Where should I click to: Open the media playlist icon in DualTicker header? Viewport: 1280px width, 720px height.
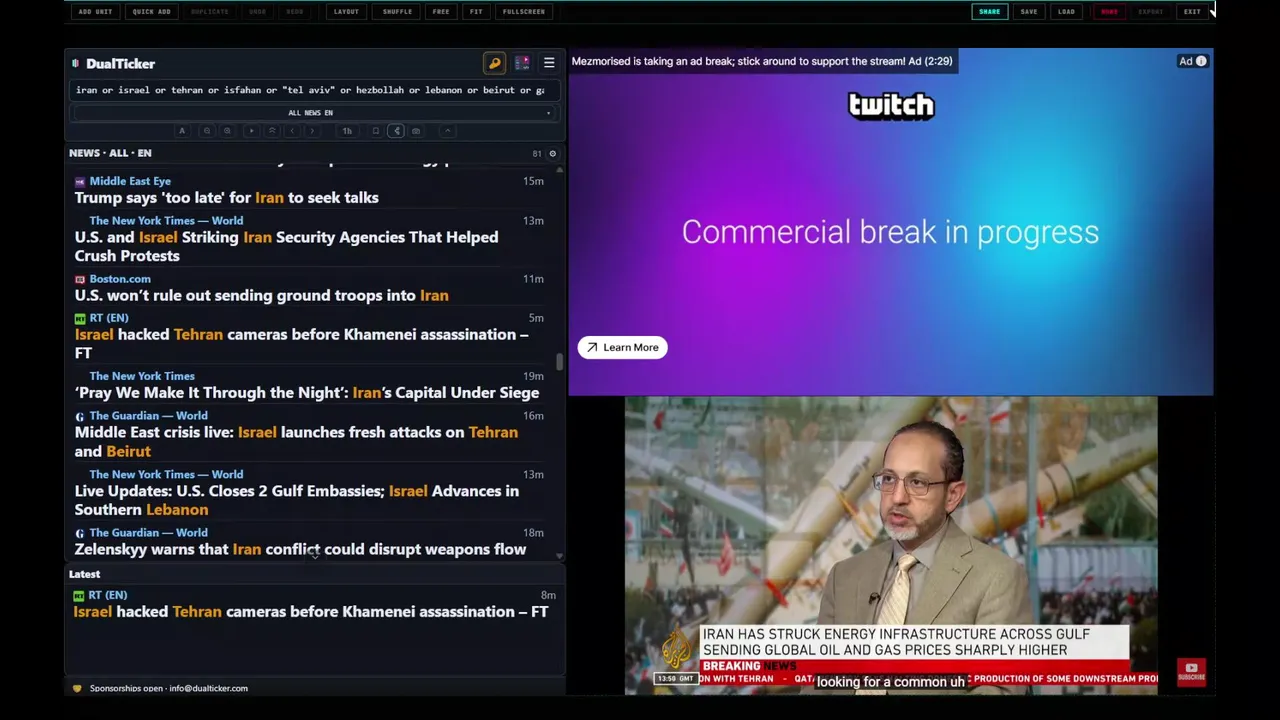click(522, 63)
